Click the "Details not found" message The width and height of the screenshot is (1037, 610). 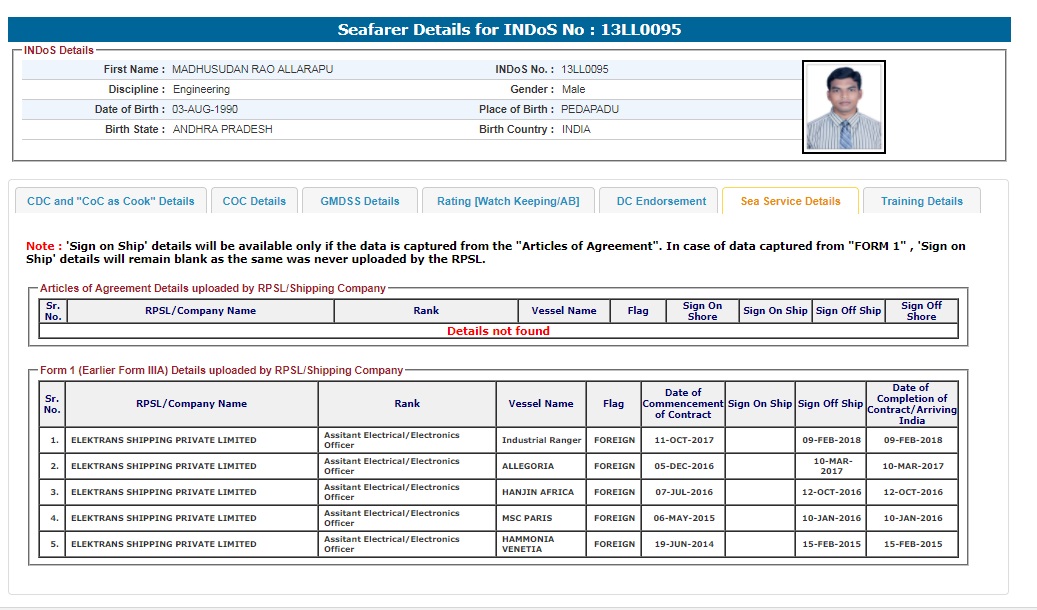point(498,331)
